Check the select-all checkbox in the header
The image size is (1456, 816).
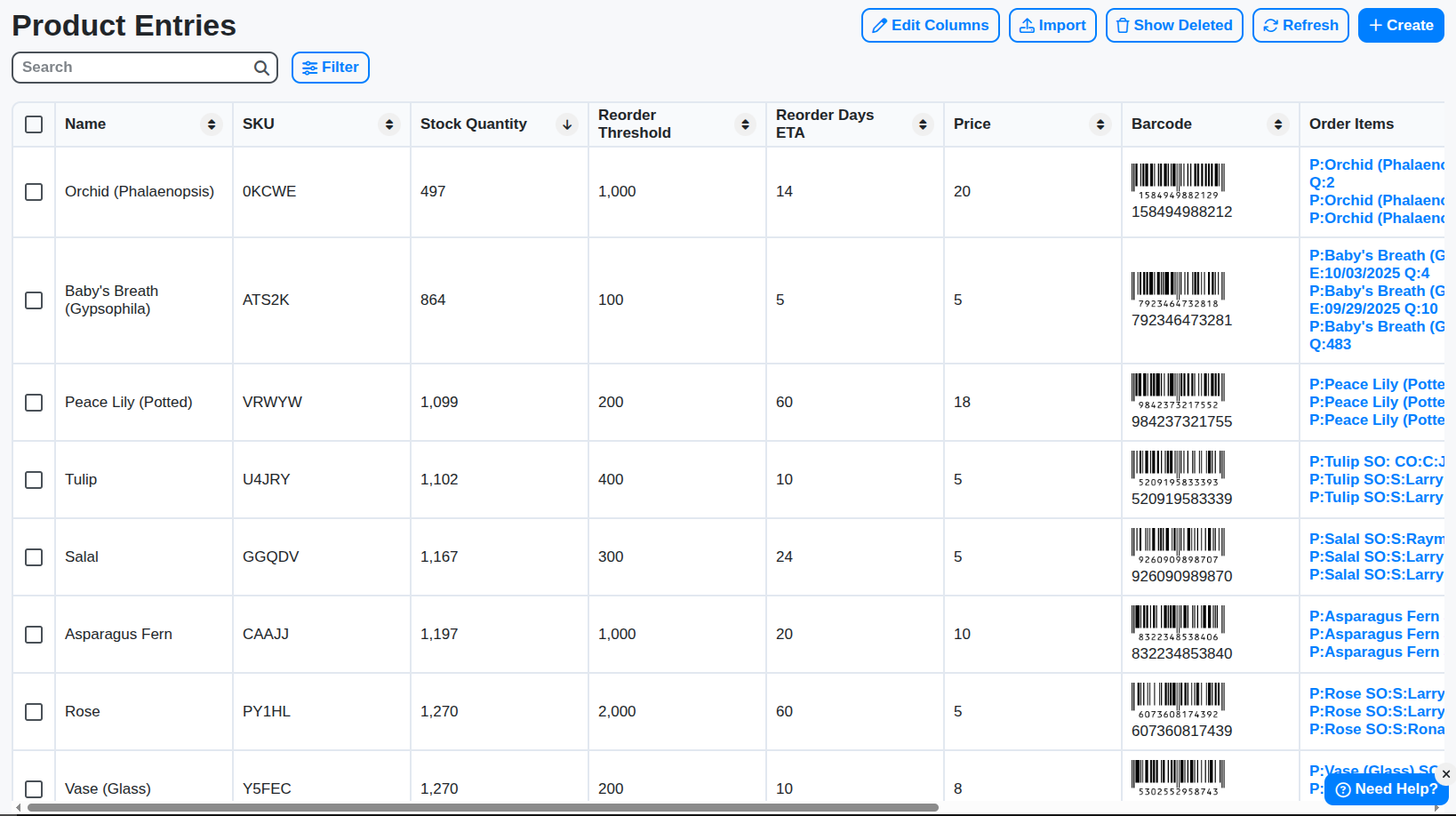pyautogui.click(x=34, y=124)
